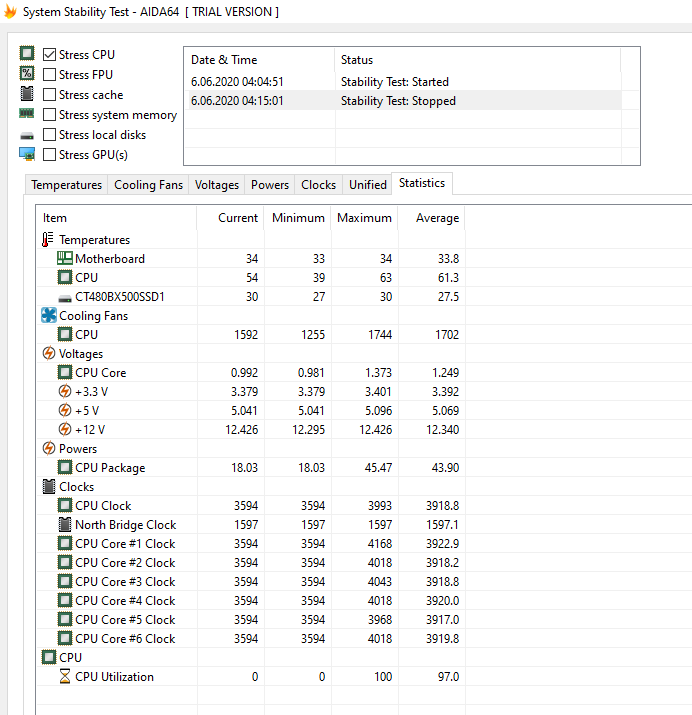This screenshot has height=715, width=692.
Task: Click the chip icon next to CPU Core voltage
Action: pos(65,373)
